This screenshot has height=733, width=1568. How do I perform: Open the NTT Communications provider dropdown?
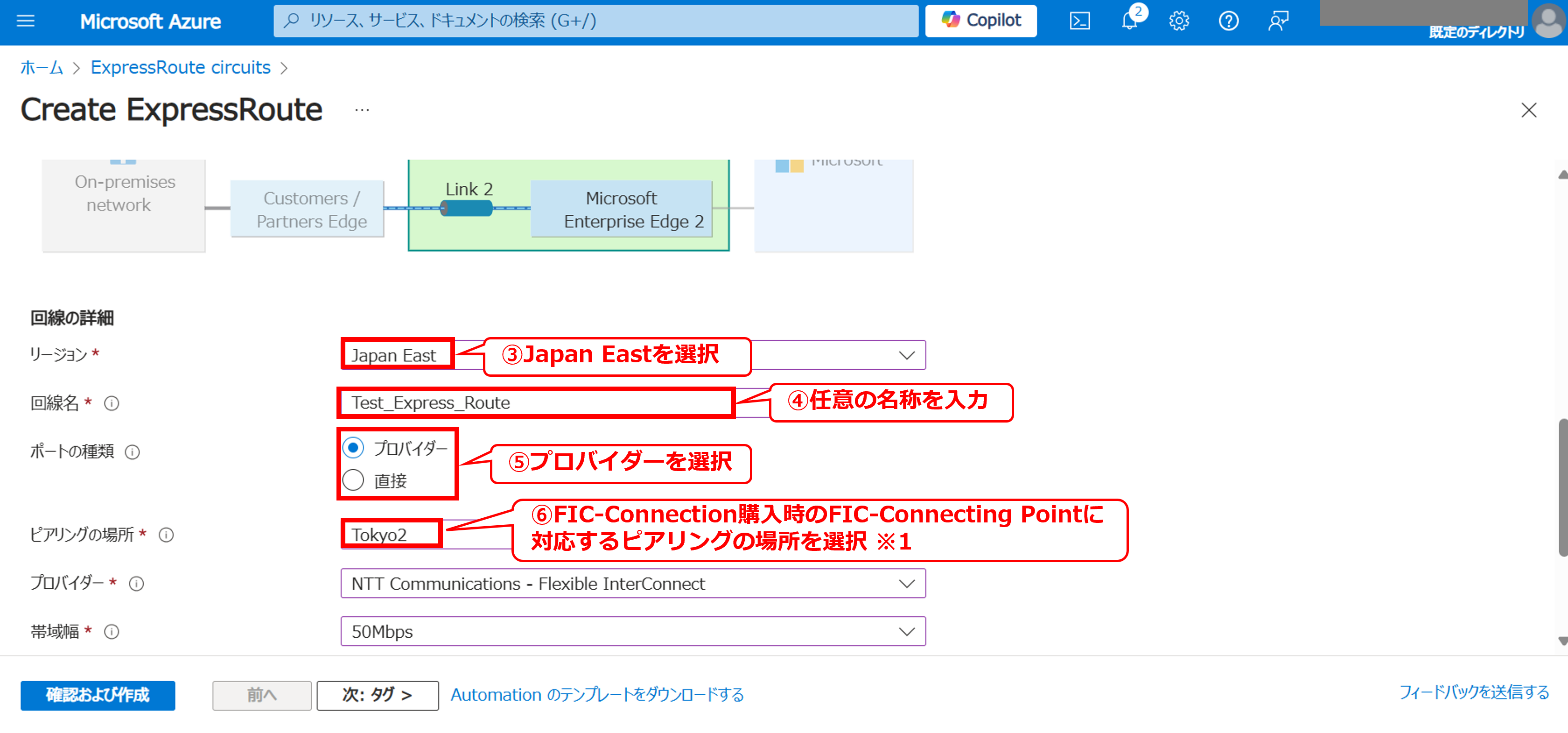coord(632,583)
